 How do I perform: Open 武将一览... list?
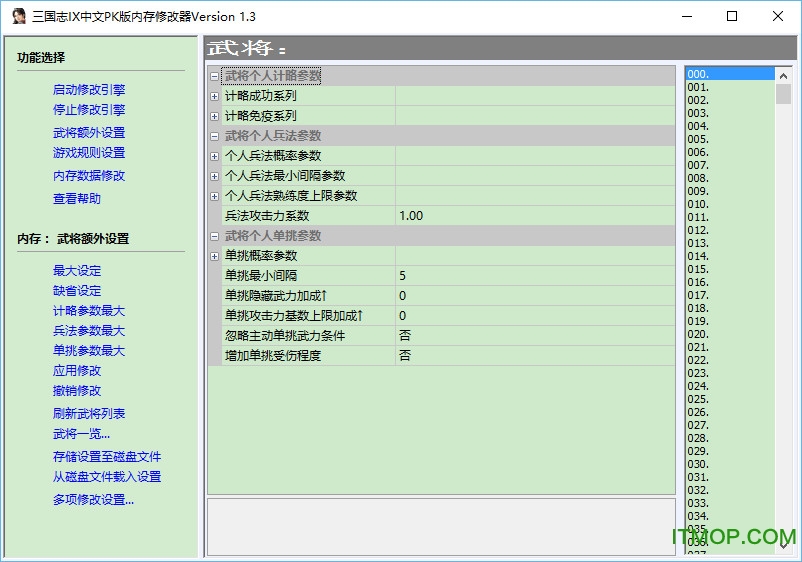click(81, 434)
